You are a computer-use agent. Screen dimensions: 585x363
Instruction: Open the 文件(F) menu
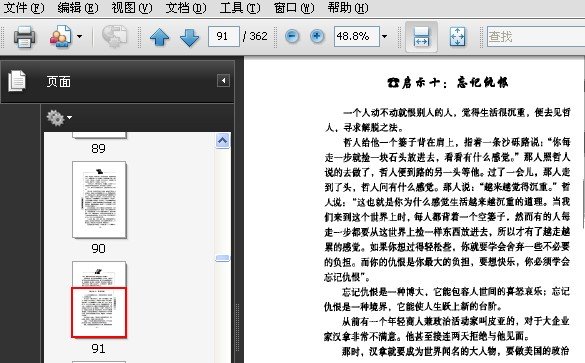pos(24,7)
